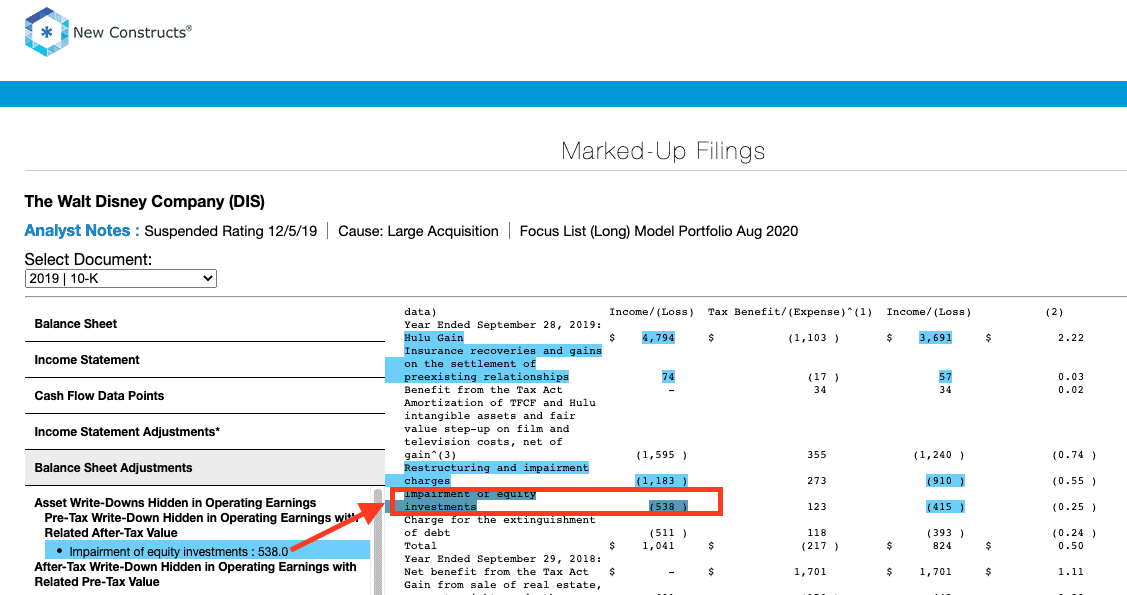The height and width of the screenshot is (595, 1127).
Task: Click the highlighted (415) value
Action: click(945, 507)
